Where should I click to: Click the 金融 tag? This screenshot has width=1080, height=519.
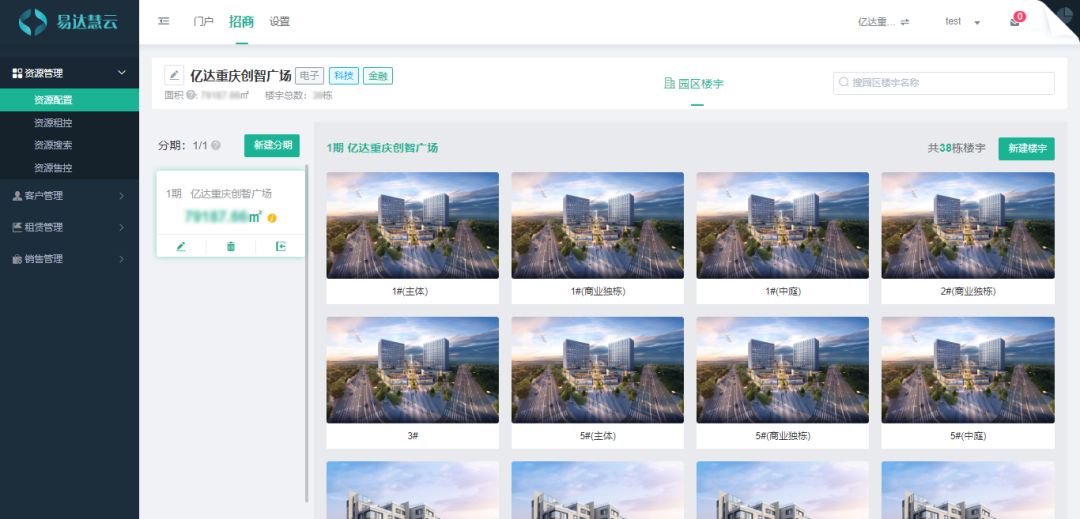(377, 76)
